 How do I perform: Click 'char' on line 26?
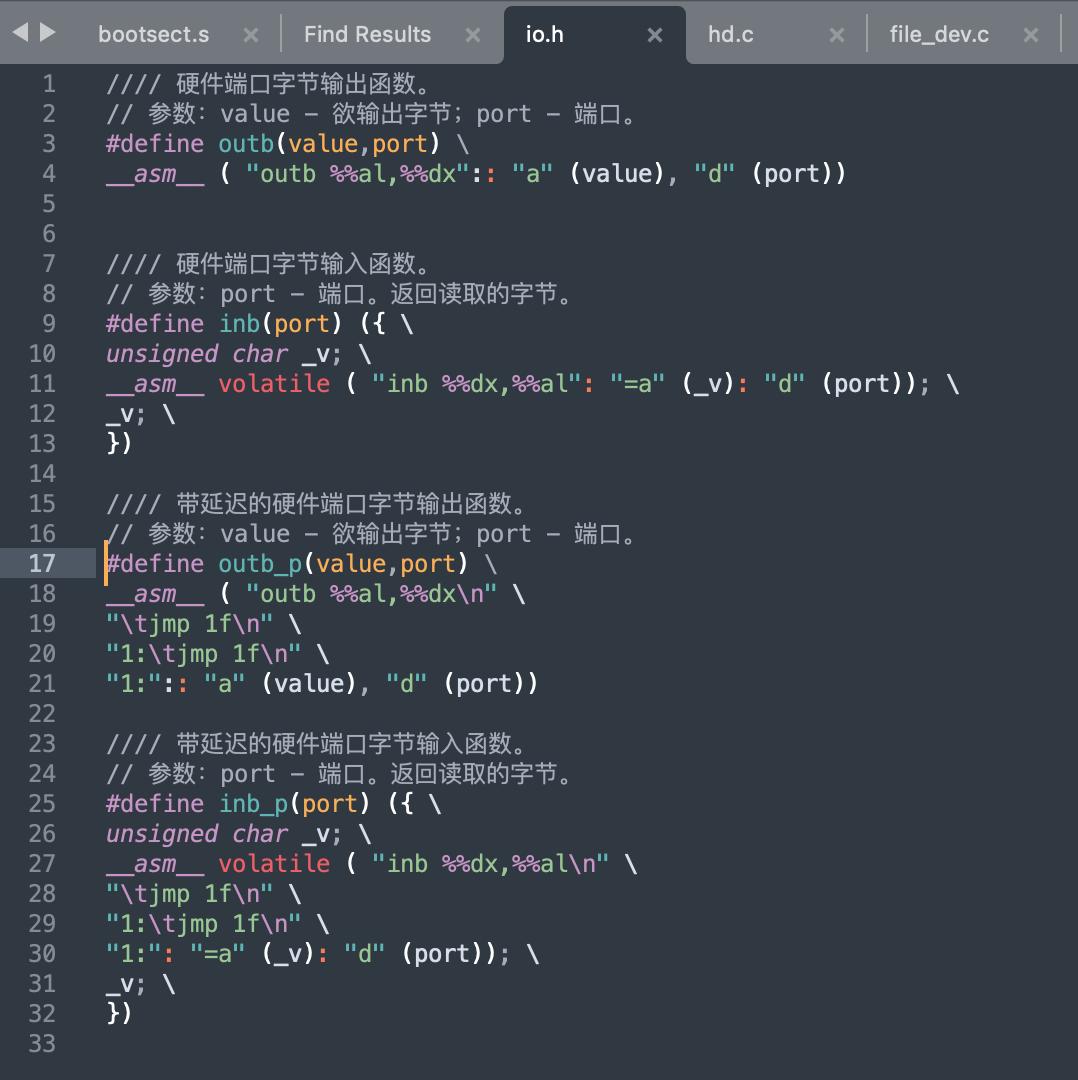(260, 834)
